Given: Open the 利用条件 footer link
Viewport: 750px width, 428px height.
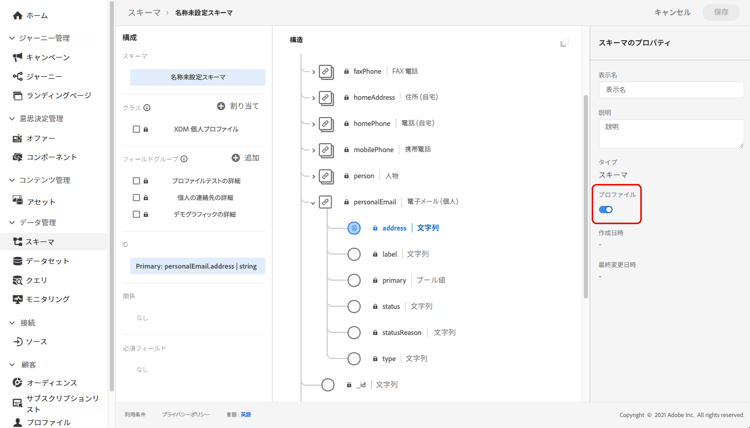Looking at the screenshot, I should [x=135, y=415].
